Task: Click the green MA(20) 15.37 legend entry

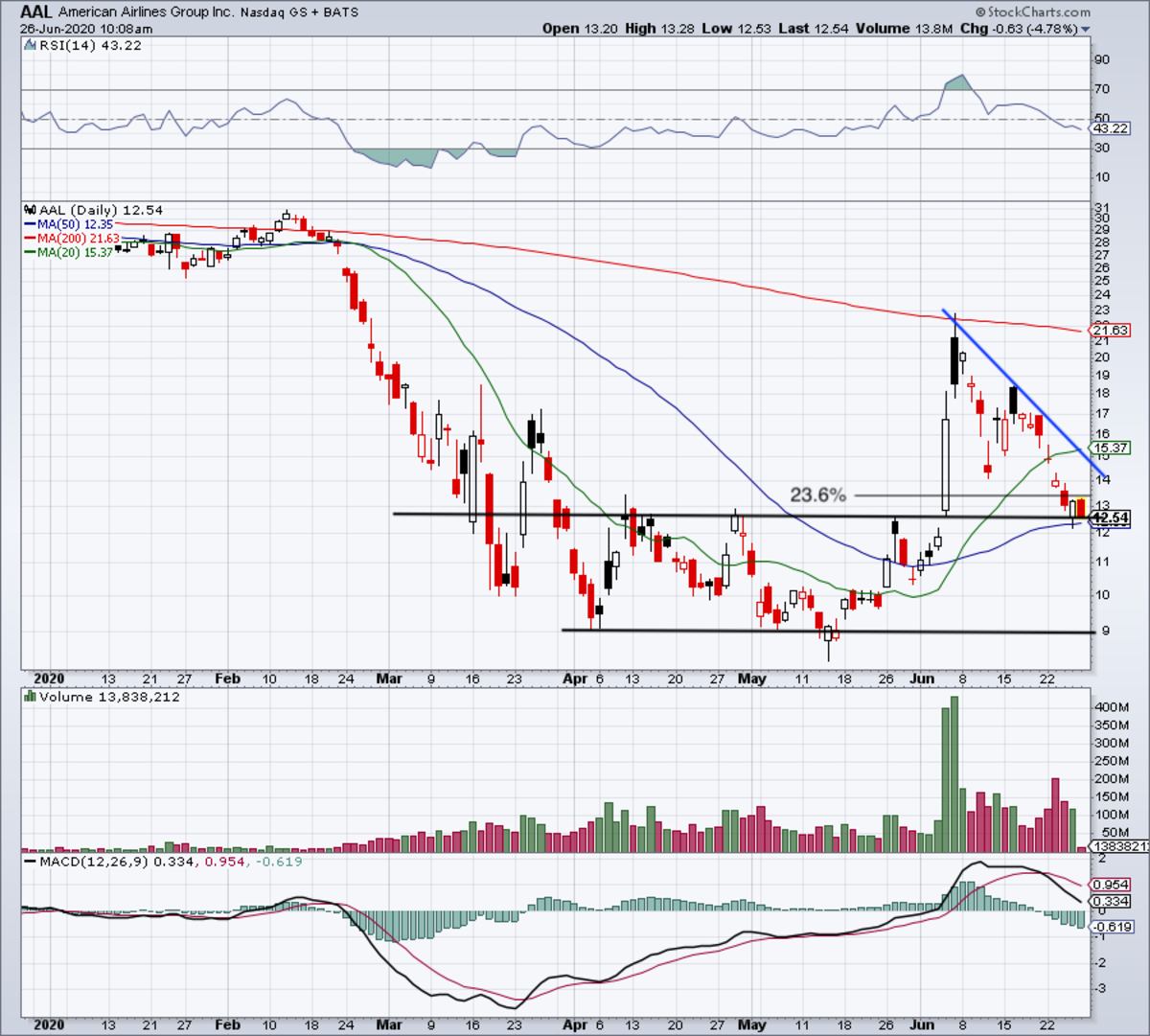Action: pyautogui.click(x=68, y=252)
